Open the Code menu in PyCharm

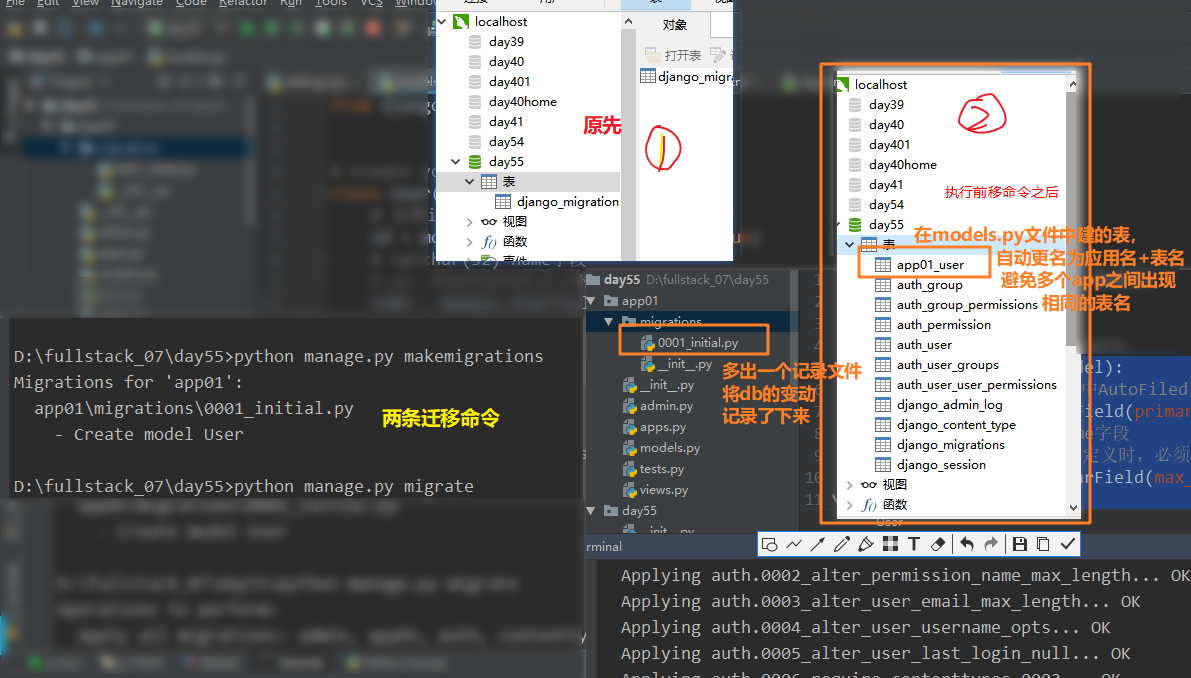[191, 3]
